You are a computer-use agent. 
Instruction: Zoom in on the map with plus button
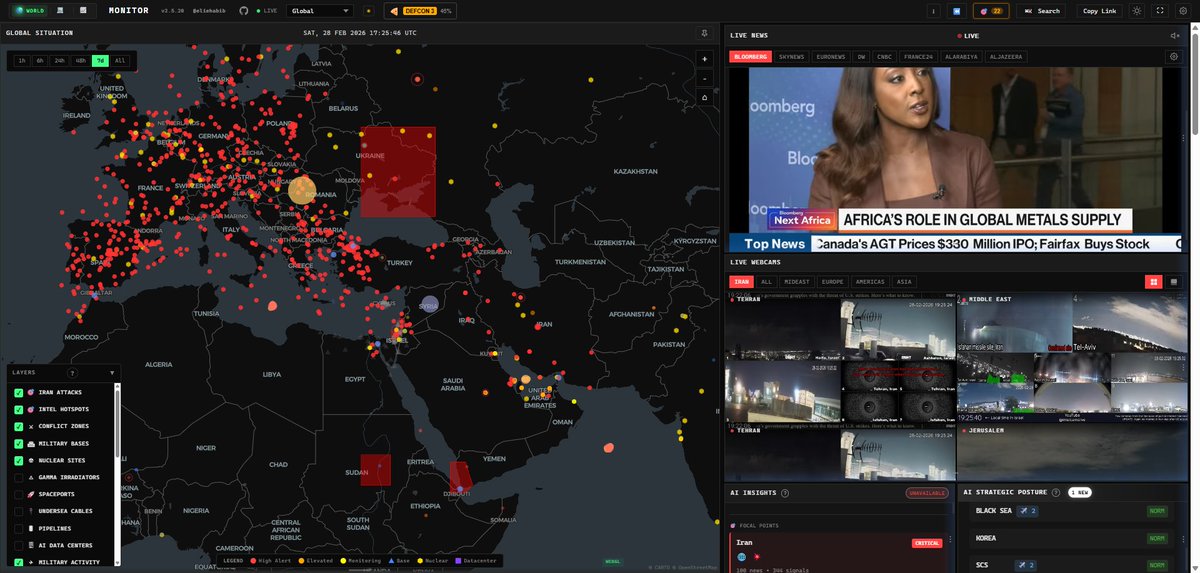pyautogui.click(x=705, y=59)
